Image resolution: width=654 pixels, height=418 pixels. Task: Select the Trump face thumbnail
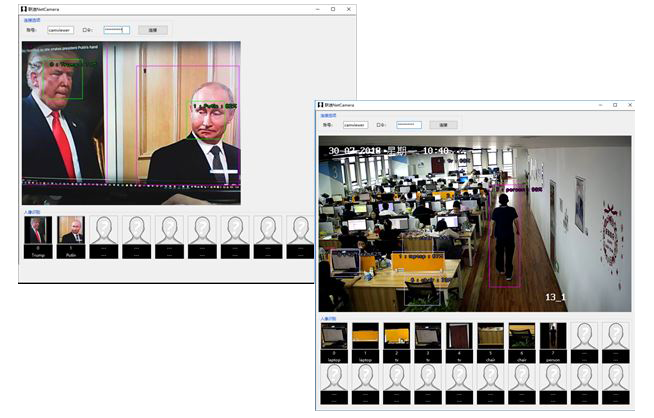pyautogui.click(x=38, y=232)
